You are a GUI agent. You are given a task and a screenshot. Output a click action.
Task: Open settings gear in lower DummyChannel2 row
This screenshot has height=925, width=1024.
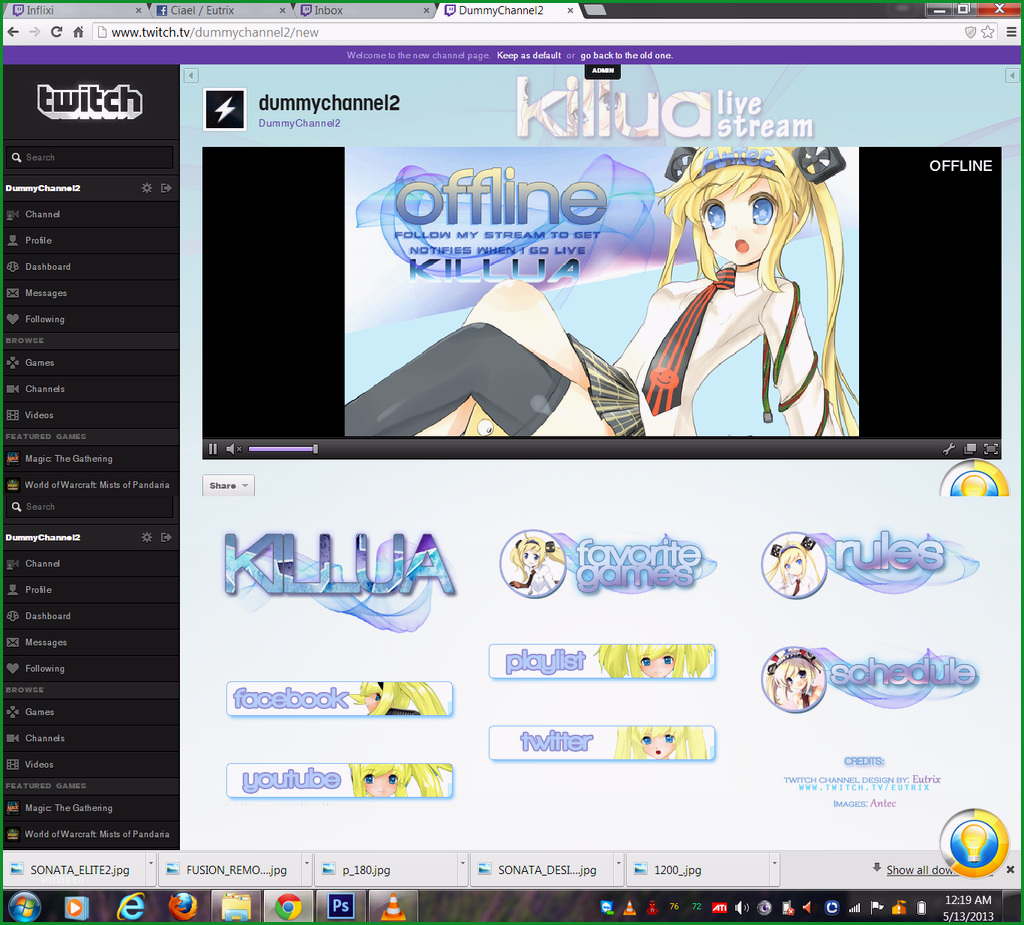(x=147, y=537)
